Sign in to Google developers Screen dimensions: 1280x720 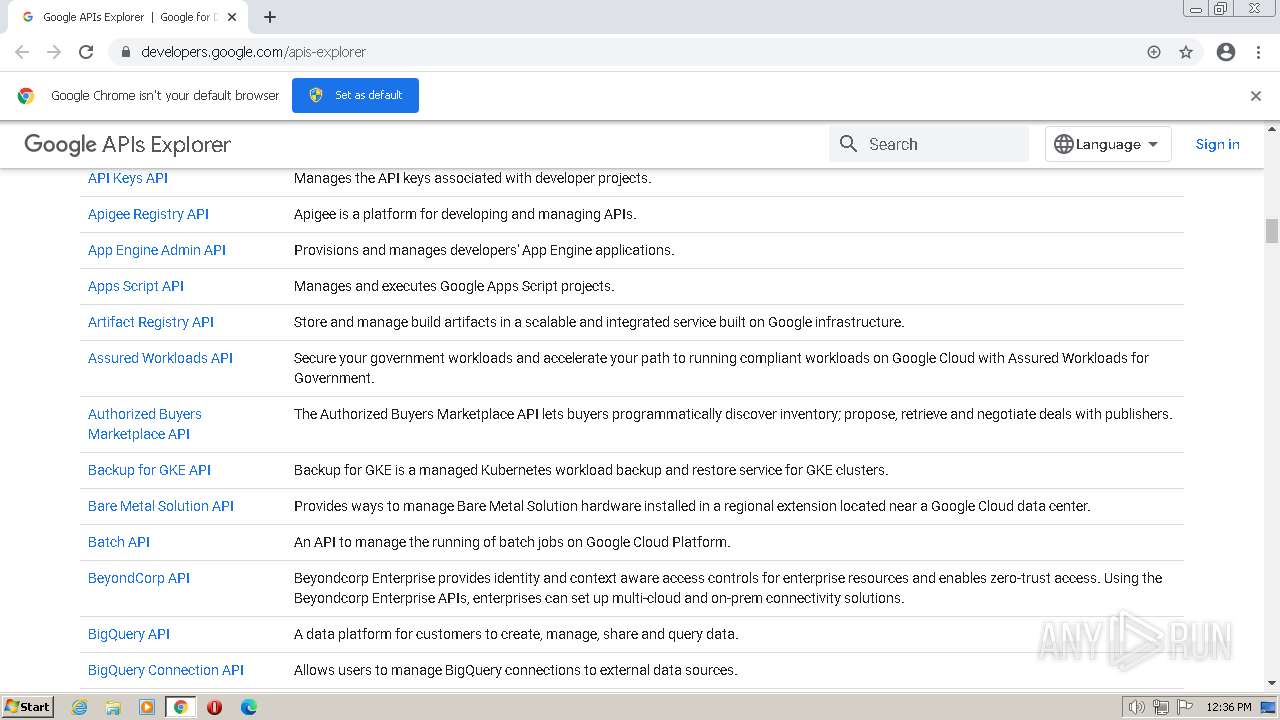(1217, 144)
